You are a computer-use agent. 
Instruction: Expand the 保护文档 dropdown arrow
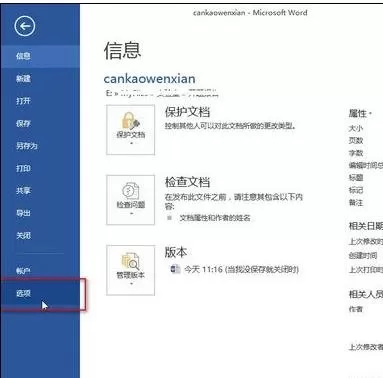coord(131,144)
